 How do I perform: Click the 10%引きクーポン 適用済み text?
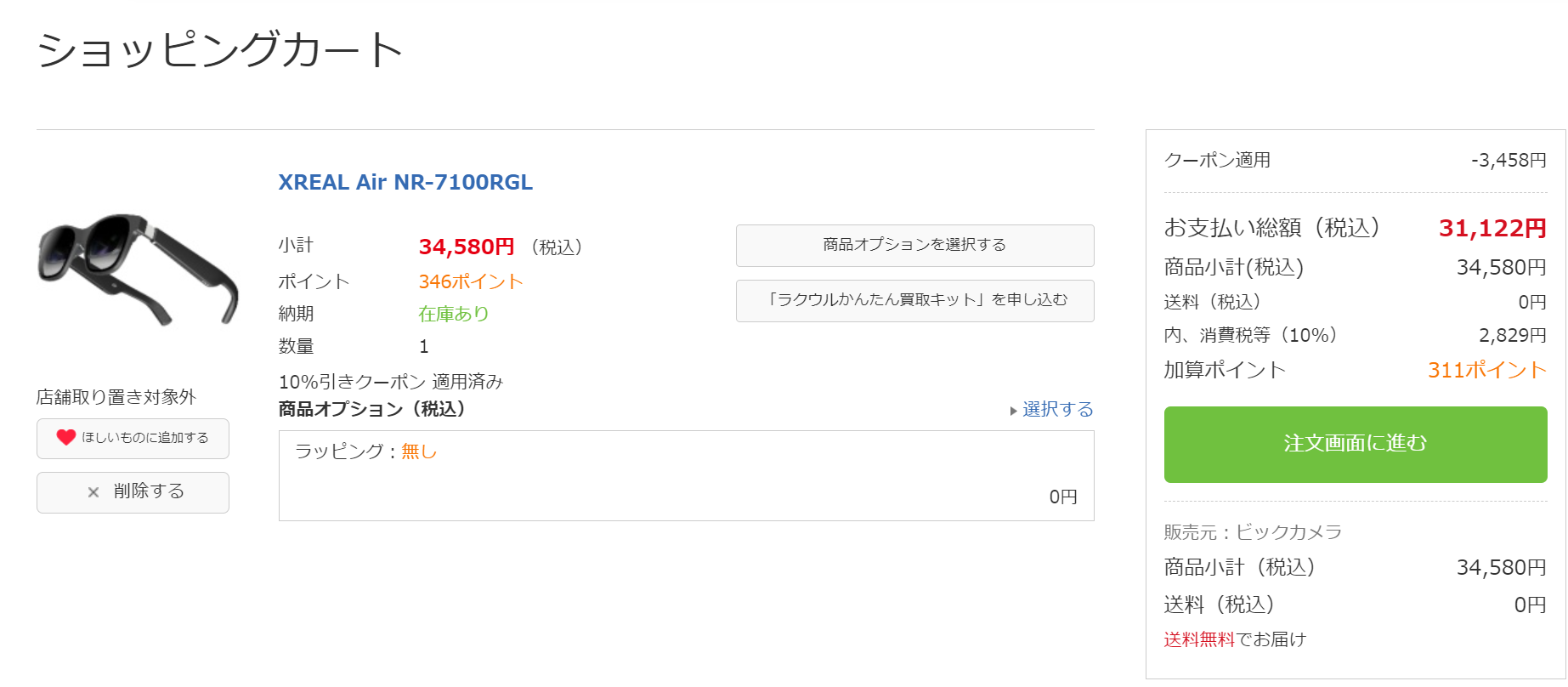click(391, 382)
